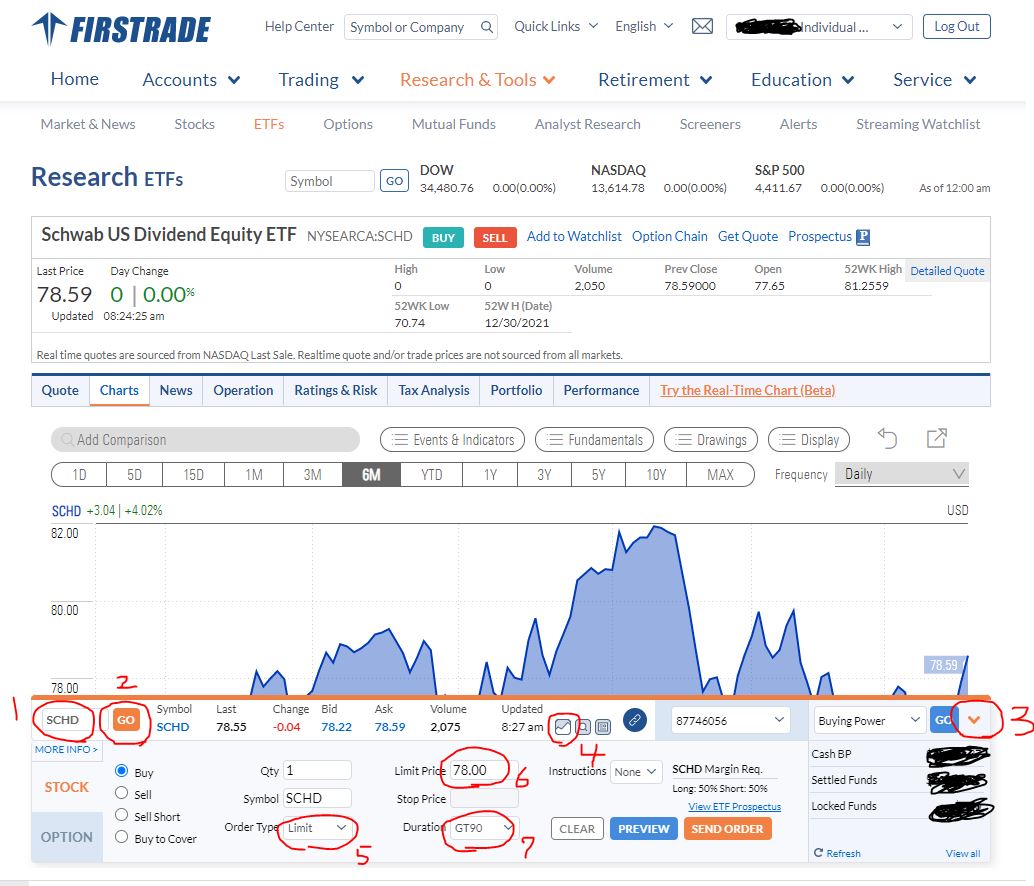Open the Quick Links dropdown
1034x886 pixels.
click(x=556, y=26)
